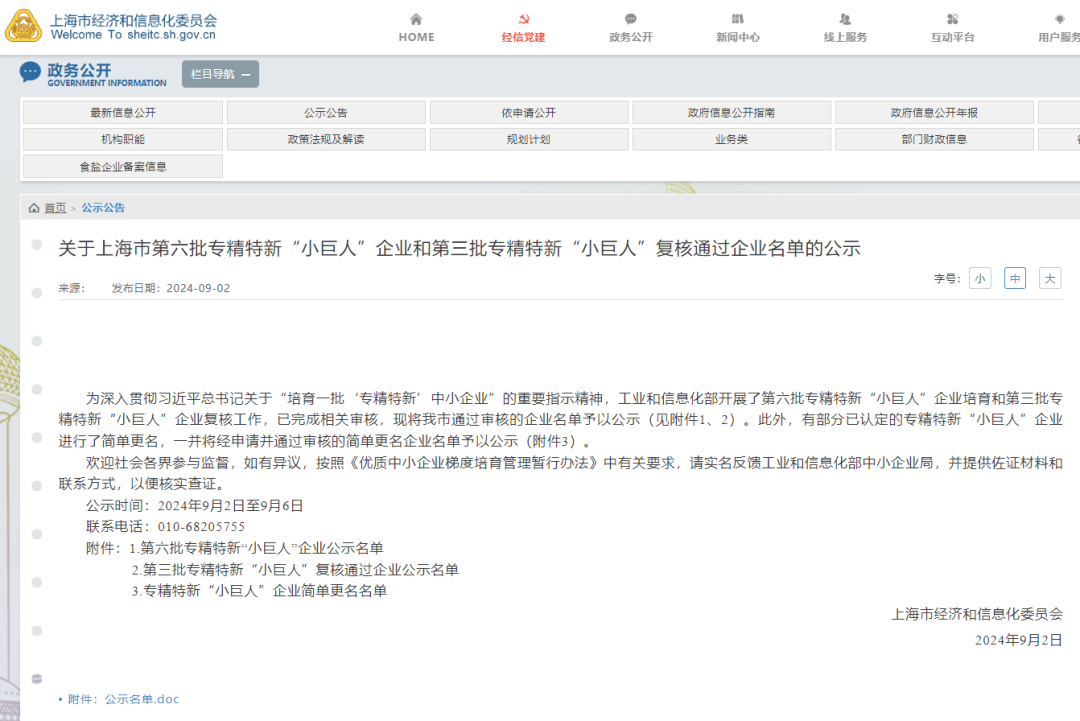Viewport: 1080px width, 721px height.
Task: Click the 新闻中心 news icon
Action: pos(738,19)
